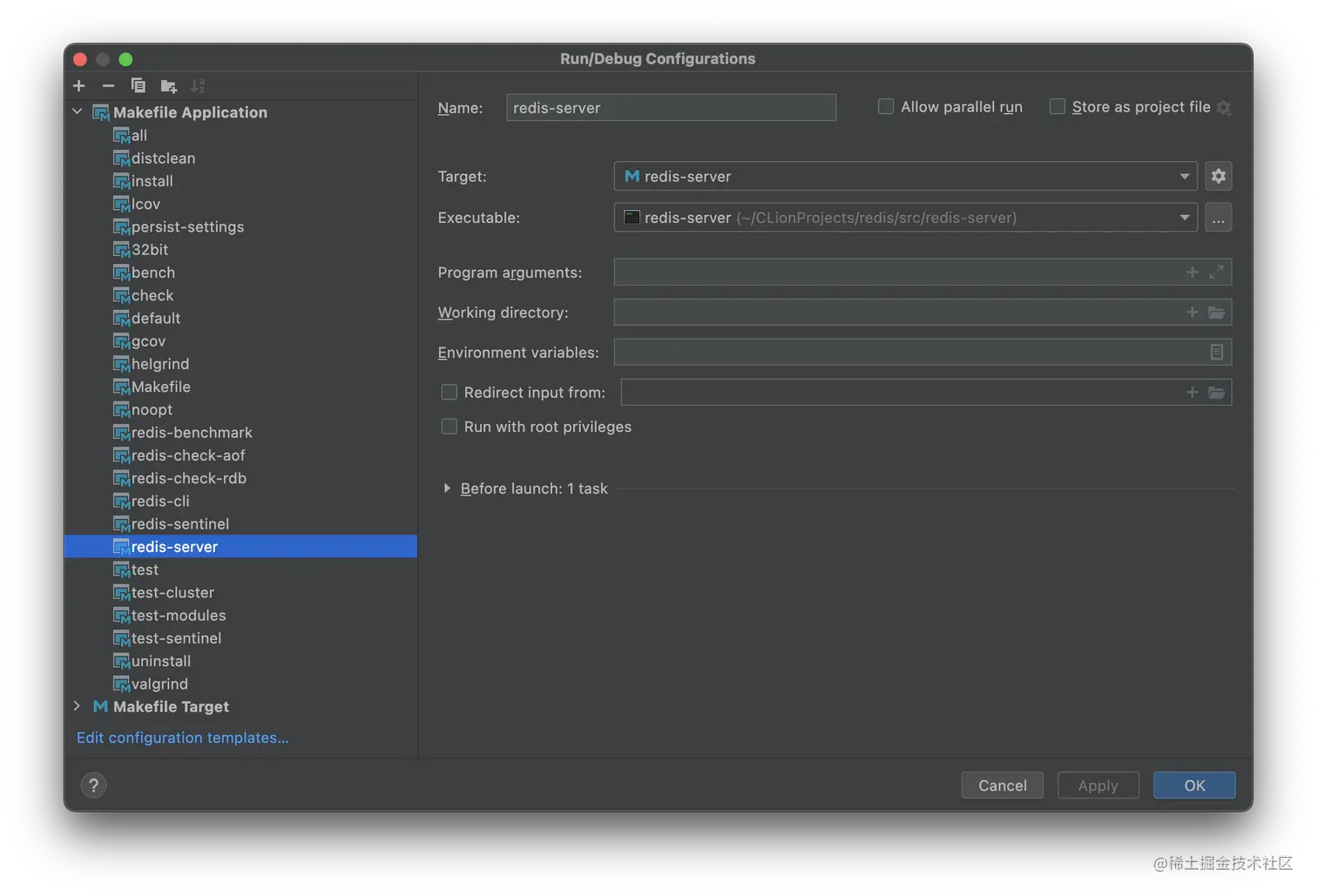Open Target settings gear button

[1218, 176]
